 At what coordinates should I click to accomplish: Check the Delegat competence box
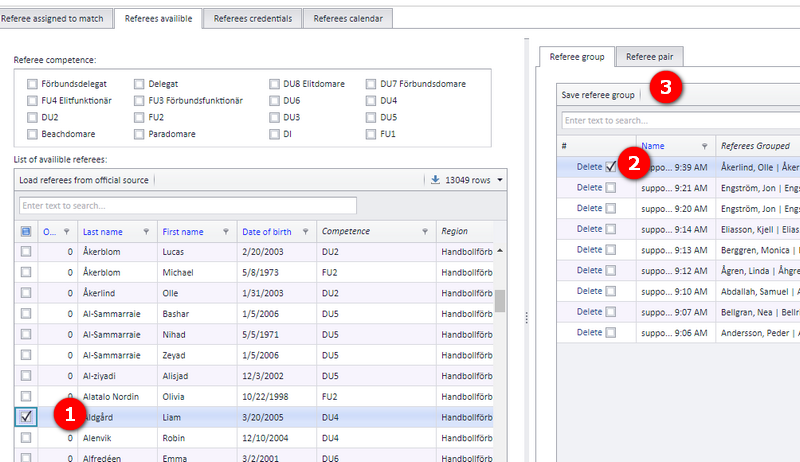pyautogui.click(x=139, y=84)
